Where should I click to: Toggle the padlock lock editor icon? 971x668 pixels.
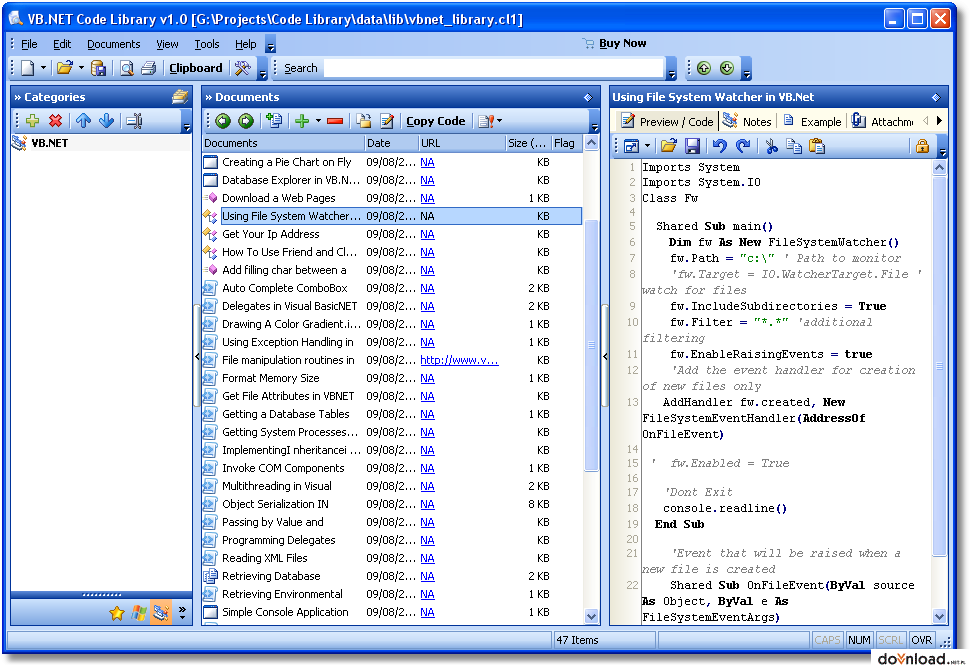922,147
